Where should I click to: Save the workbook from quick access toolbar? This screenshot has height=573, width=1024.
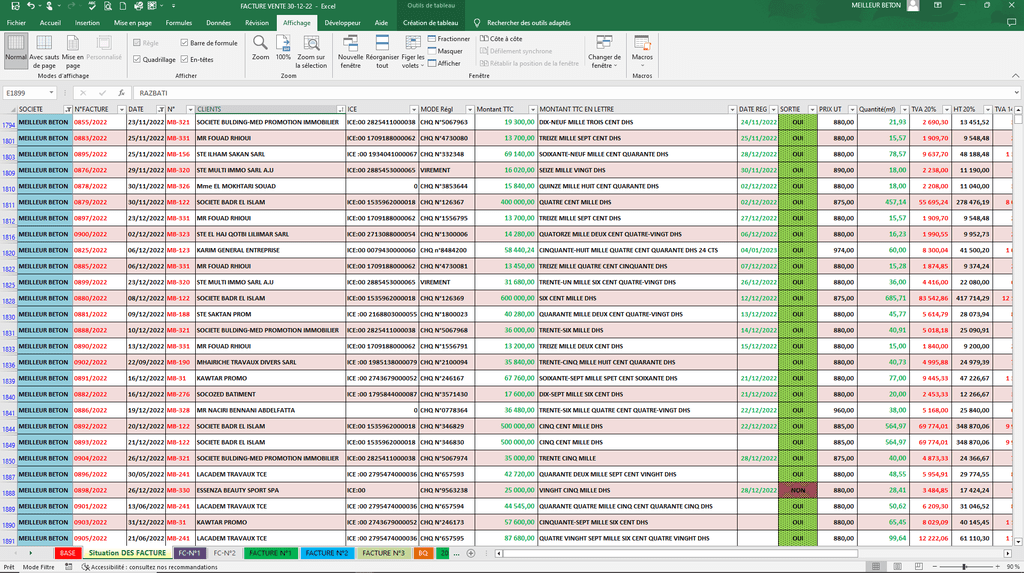15,6
